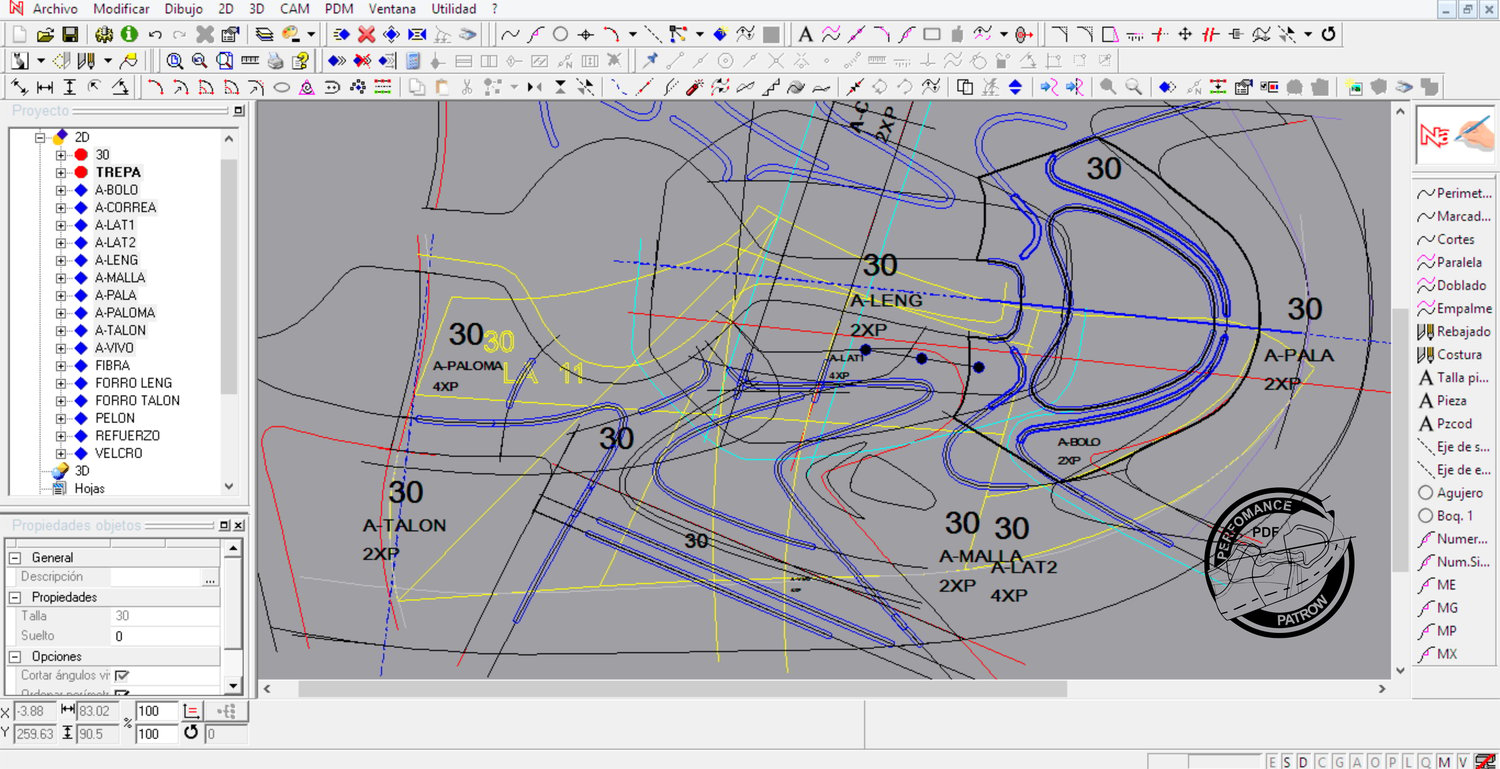Collapse the General properties section
This screenshot has width=1500, height=769.
click(14, 558)
